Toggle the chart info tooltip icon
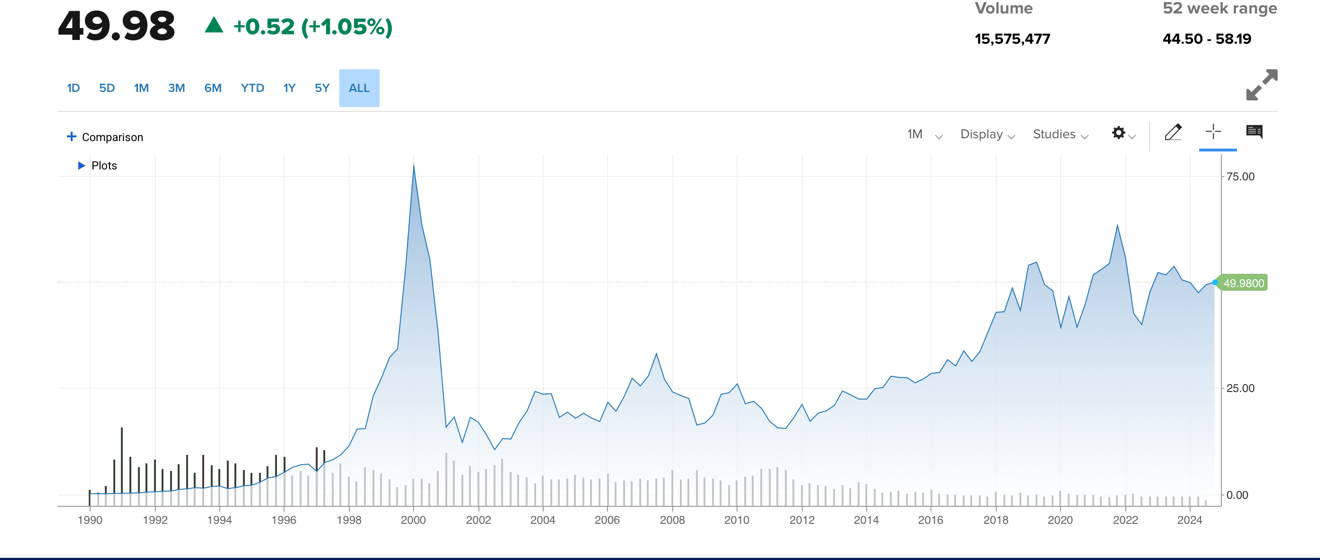Screen dimensions: 1320x560 (x=1254, y=132)
